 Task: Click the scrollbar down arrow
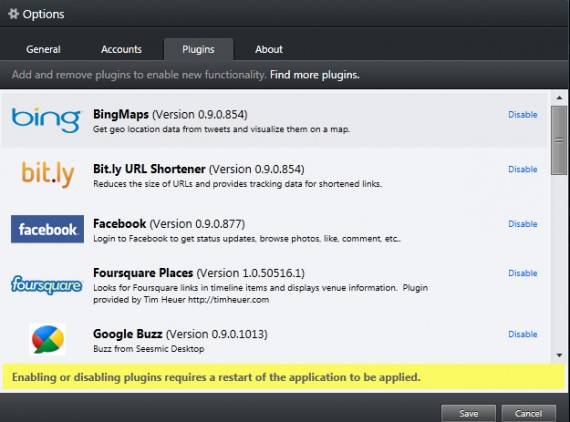click(x=559, y=355)
